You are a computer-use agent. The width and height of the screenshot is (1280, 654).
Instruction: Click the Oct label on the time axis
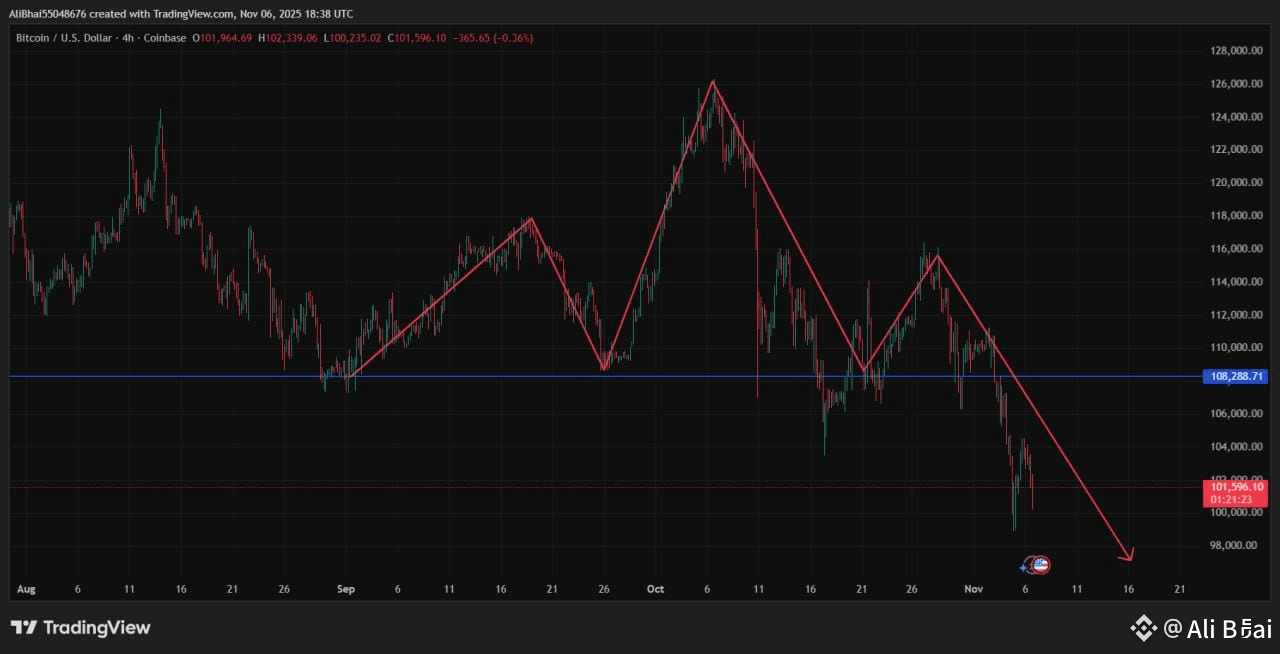click(x=655, y=590)
